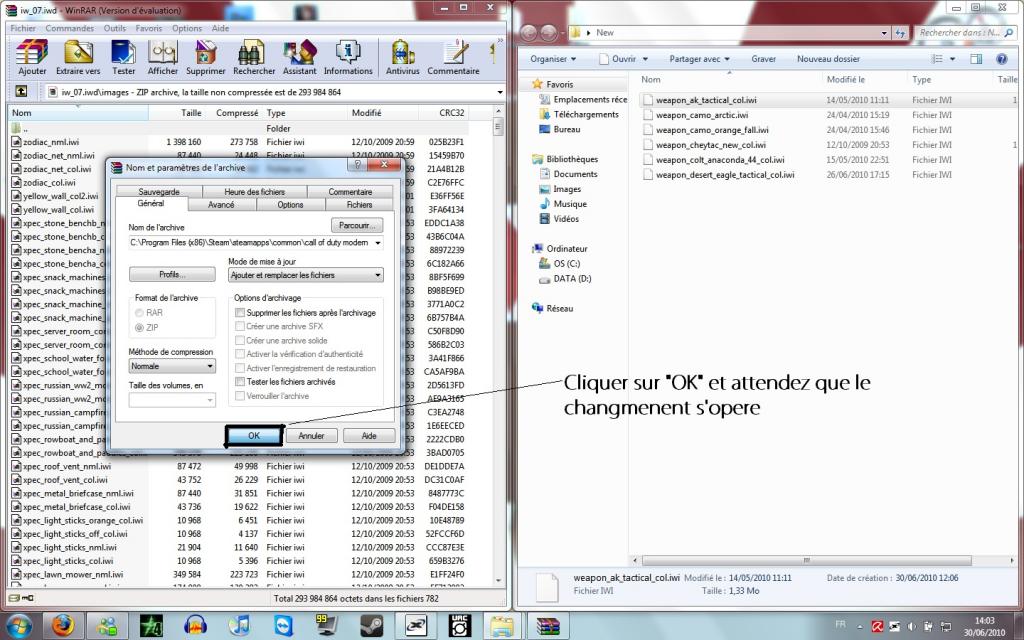1024x640 pixels.
Task: Check 'Supprimer les fichiers après l'archivage'
Action: 240,313
